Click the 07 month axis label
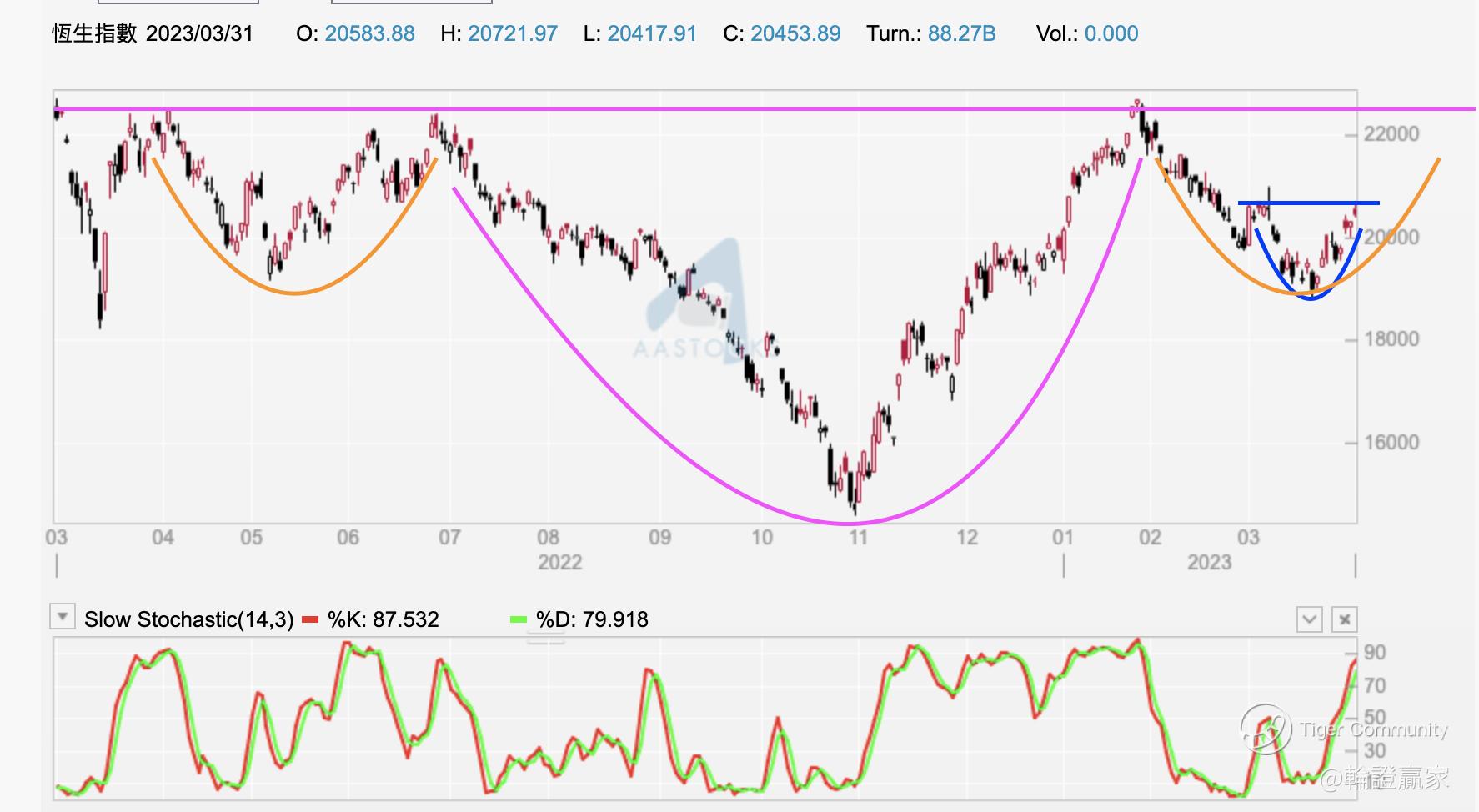Screen dimensions: 1479x812 pyautogui.click(x=449, y=537)
